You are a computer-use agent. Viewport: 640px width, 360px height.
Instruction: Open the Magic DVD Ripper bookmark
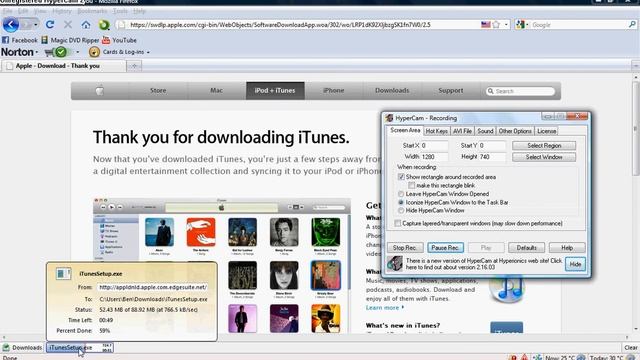70,40
